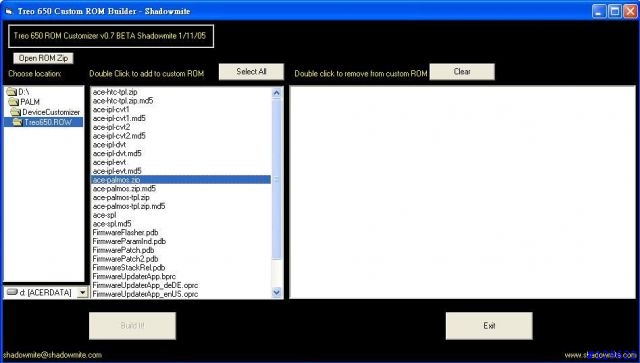Select ace-ipl-evt file

tap(109, 162)
